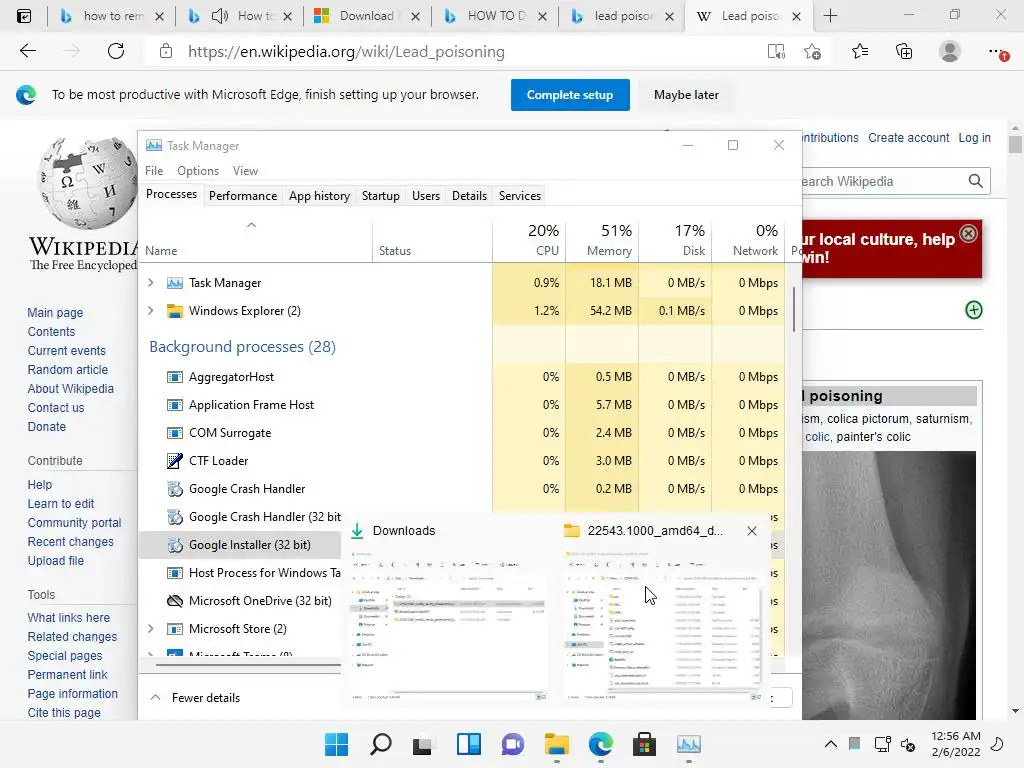Switch to the Performance tab
The image size is (1024, 768).
tap(243, 196)
